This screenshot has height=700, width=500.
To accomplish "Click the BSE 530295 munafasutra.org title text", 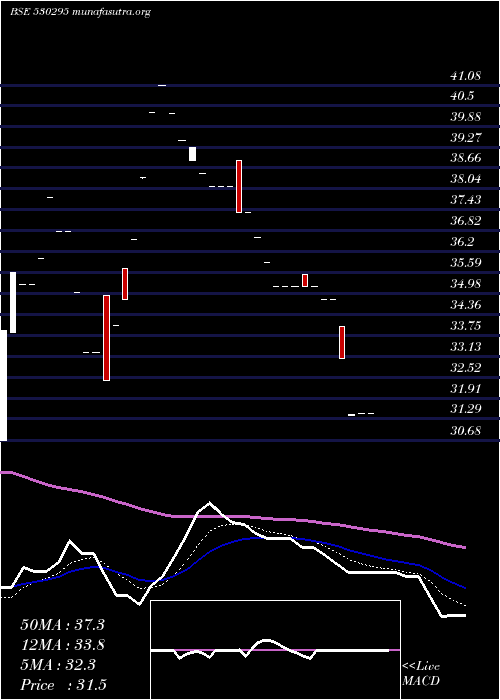I will [x=80, y=12].
